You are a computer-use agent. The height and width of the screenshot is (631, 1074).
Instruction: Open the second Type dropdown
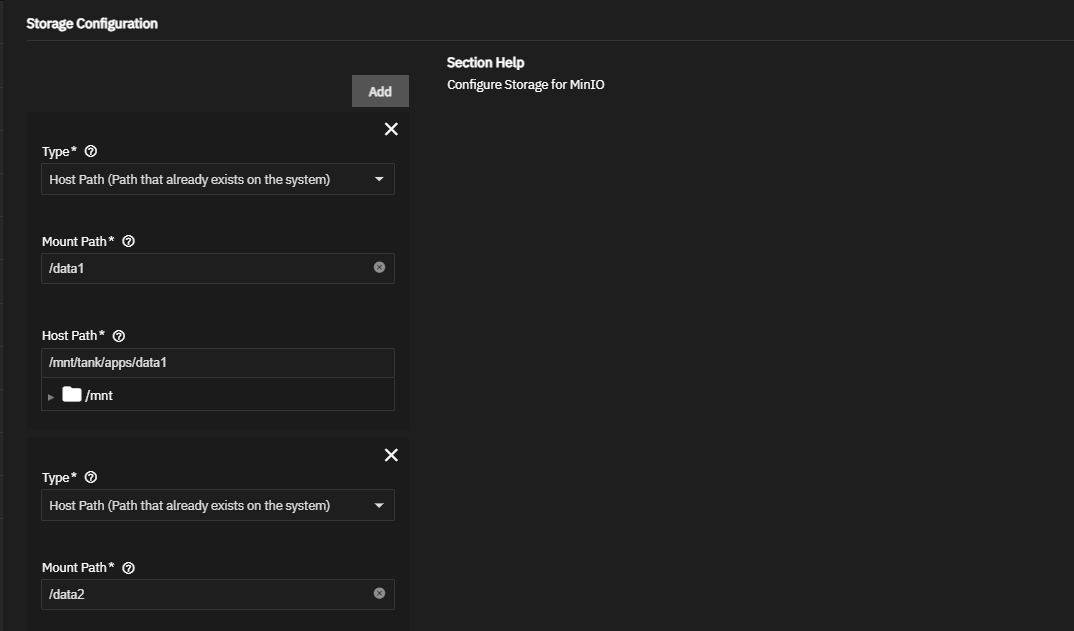(217, 505)
